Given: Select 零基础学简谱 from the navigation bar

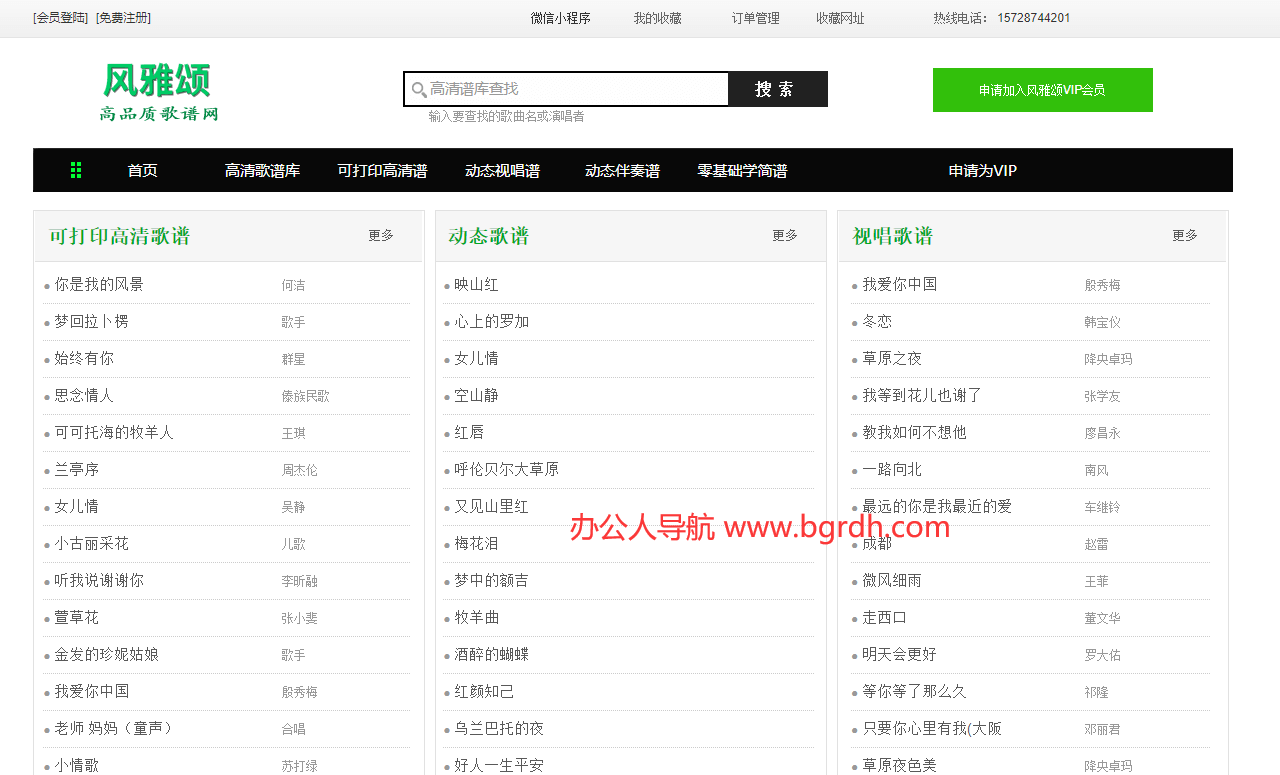Looking at the screenshot, I should [742, 171].
